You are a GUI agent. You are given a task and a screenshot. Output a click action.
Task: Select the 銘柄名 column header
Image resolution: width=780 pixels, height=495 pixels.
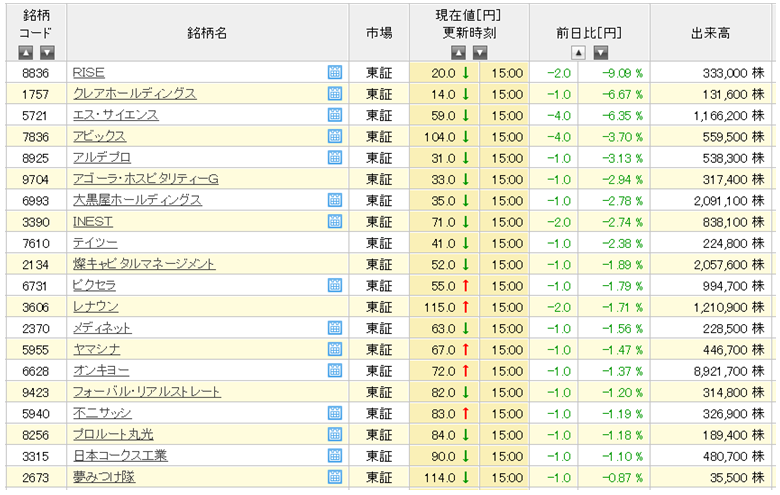tap(207, 33)
